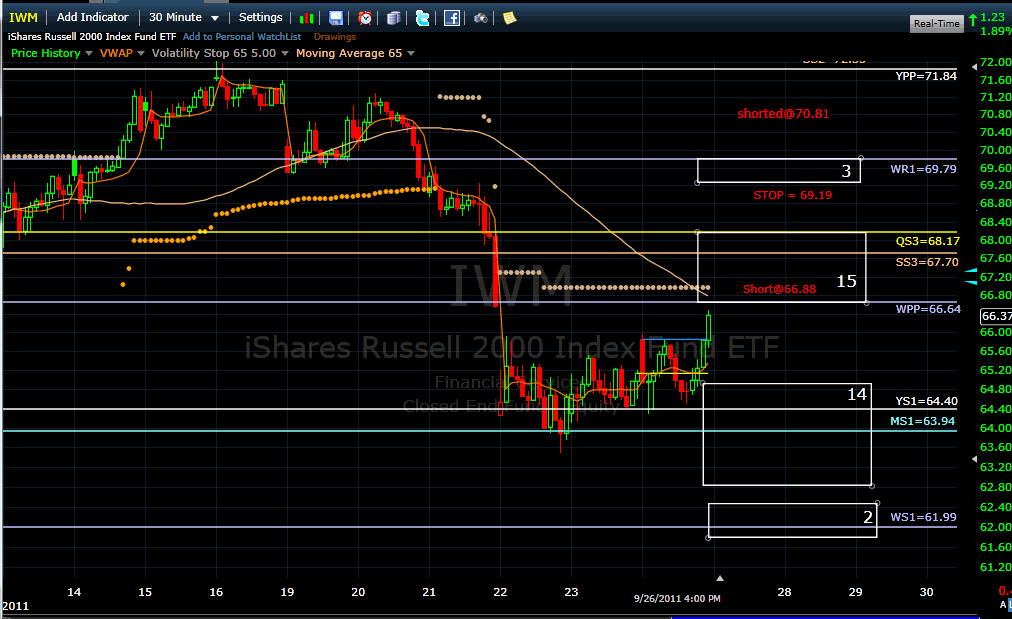
Task: Click the price axis arrow near 63.20
Action: (x=974, y=459)
